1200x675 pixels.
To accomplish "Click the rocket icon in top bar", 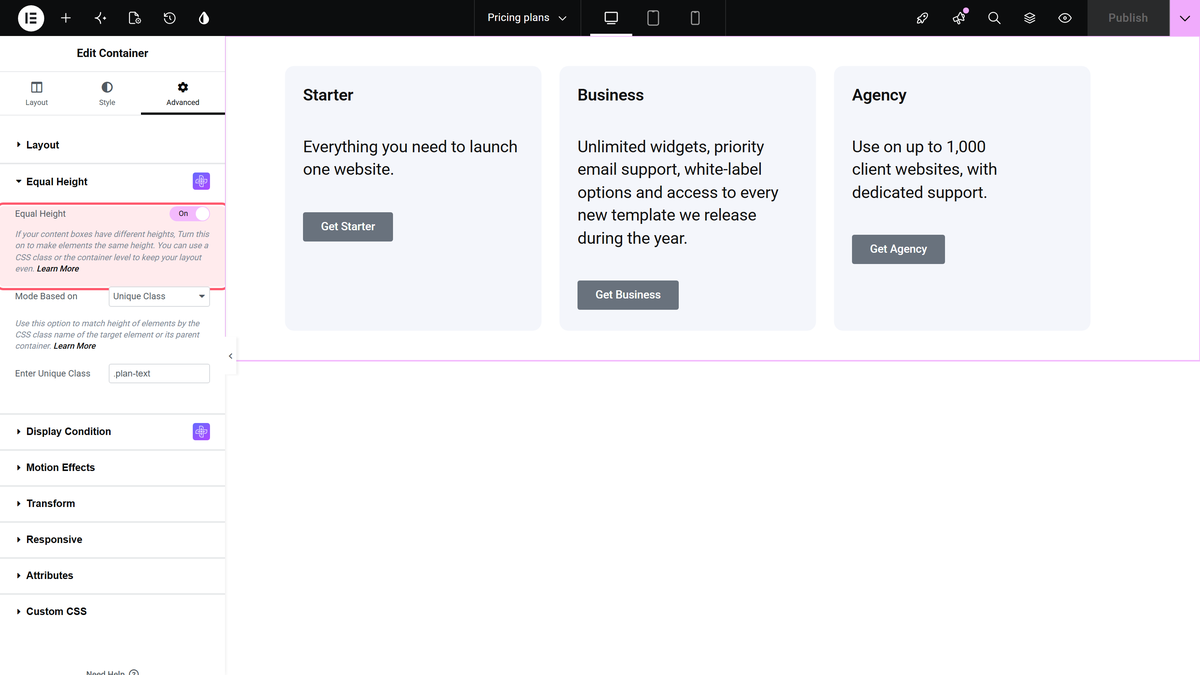I will tap(923, 18).
